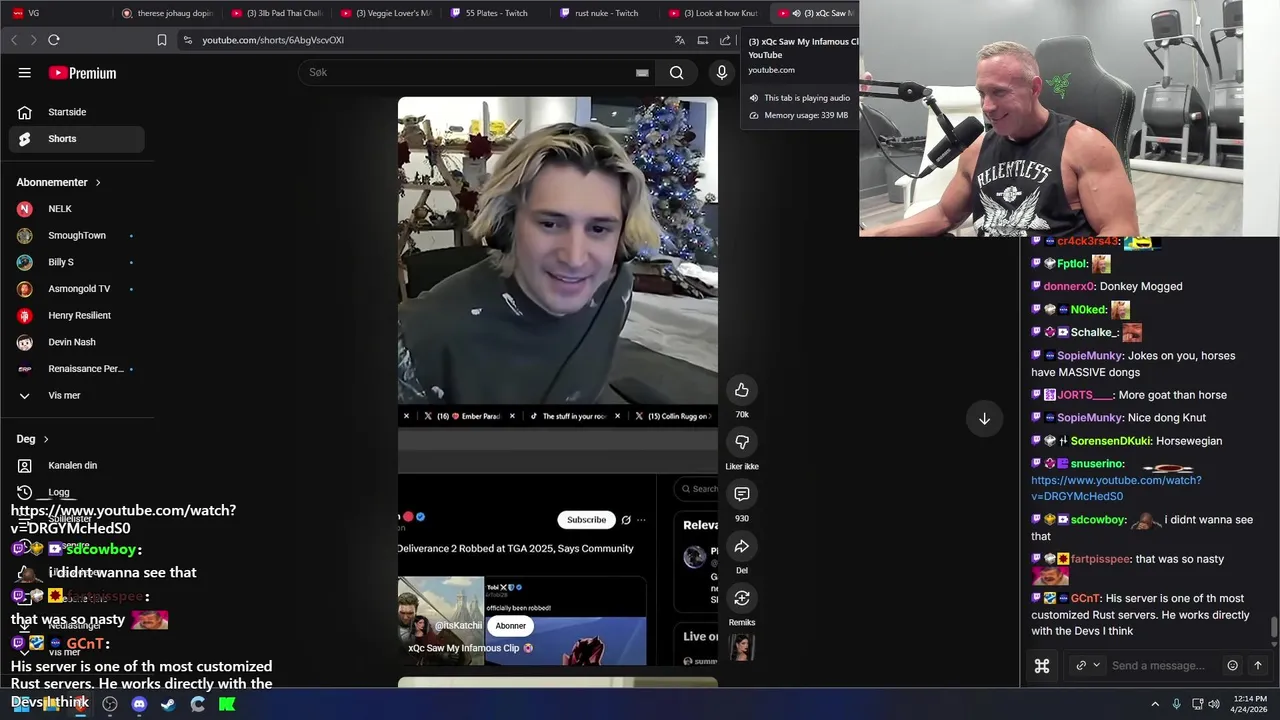Image resolution: width=1280 pixels, height=720 pixels.
Task: Switch to Look at how Knut tab
Action: [x=714, y=13]
